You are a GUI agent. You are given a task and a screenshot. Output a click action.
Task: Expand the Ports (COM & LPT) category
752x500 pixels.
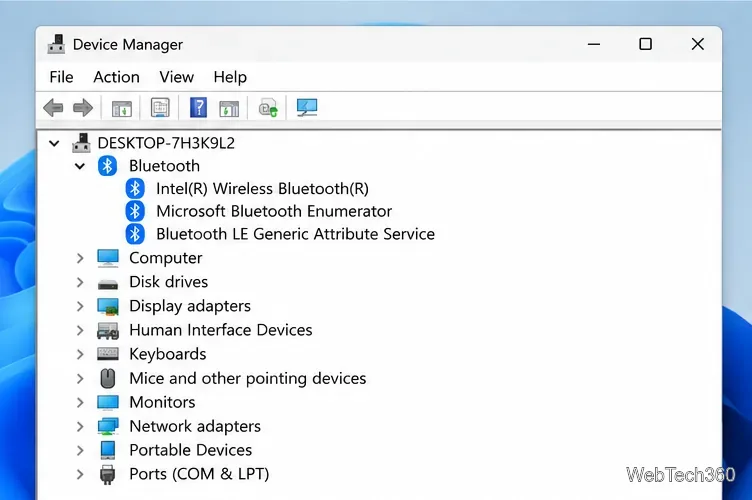tap(80, 475)
